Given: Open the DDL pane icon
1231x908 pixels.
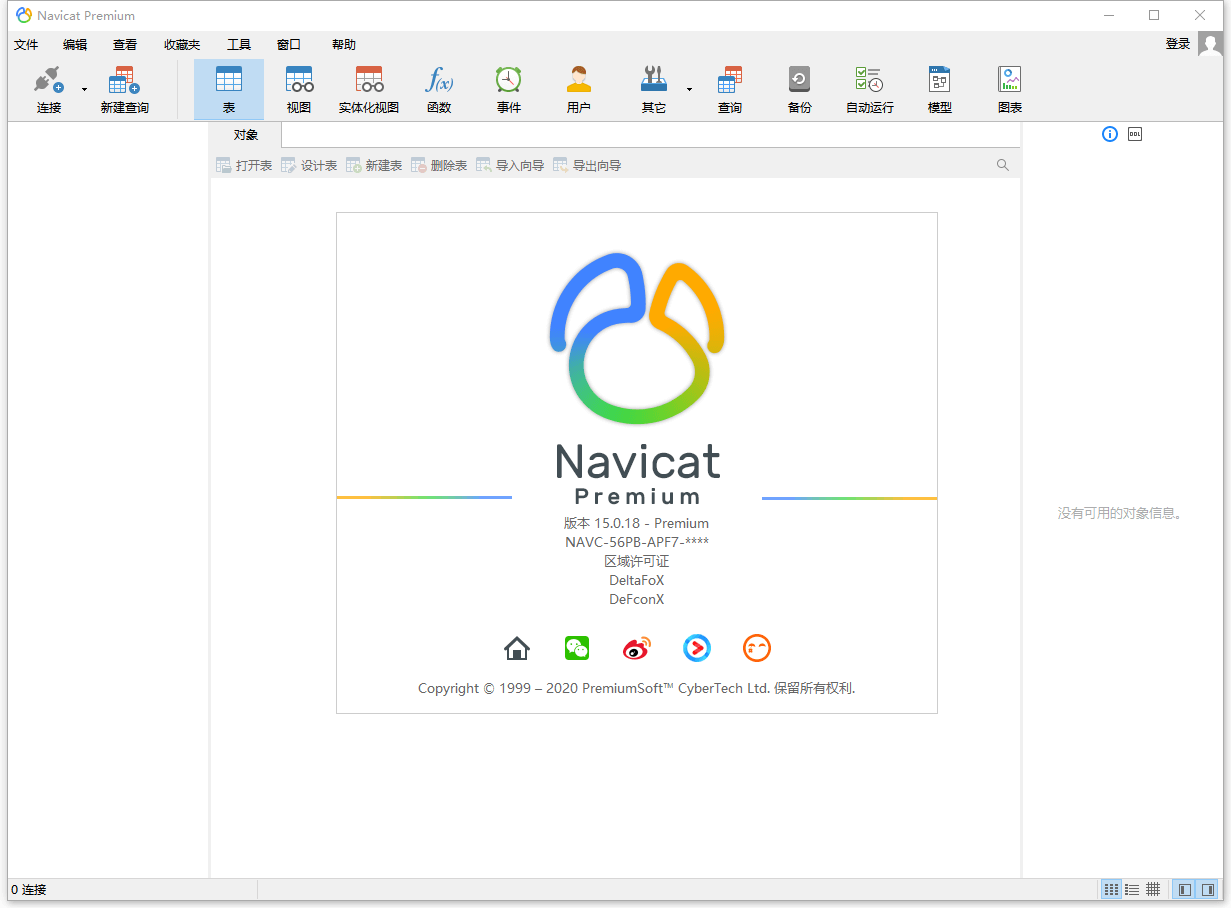Looking at the screenshot, I should (1134, 133).
